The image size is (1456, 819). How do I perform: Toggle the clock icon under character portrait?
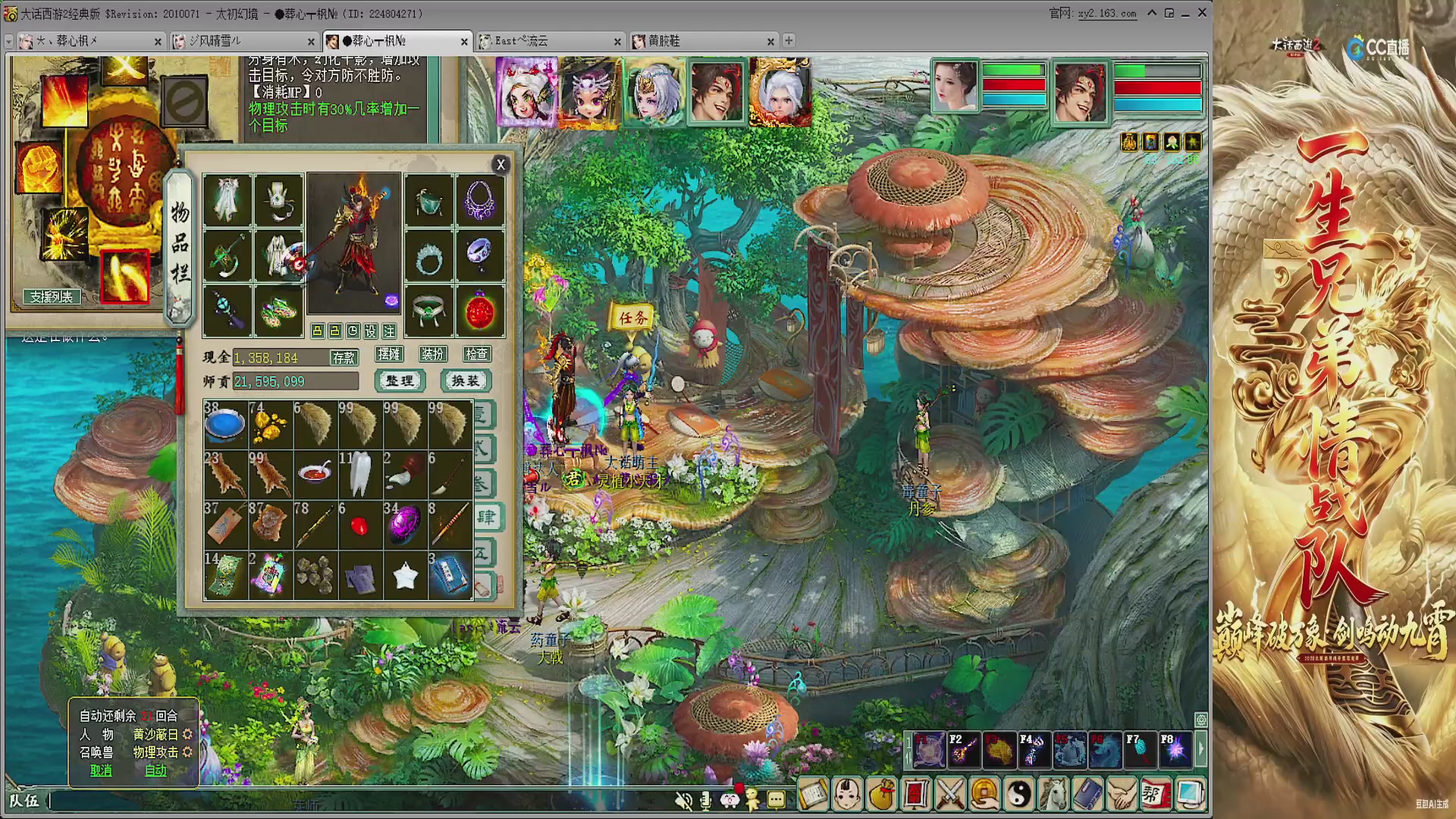(x=353, y=331)
